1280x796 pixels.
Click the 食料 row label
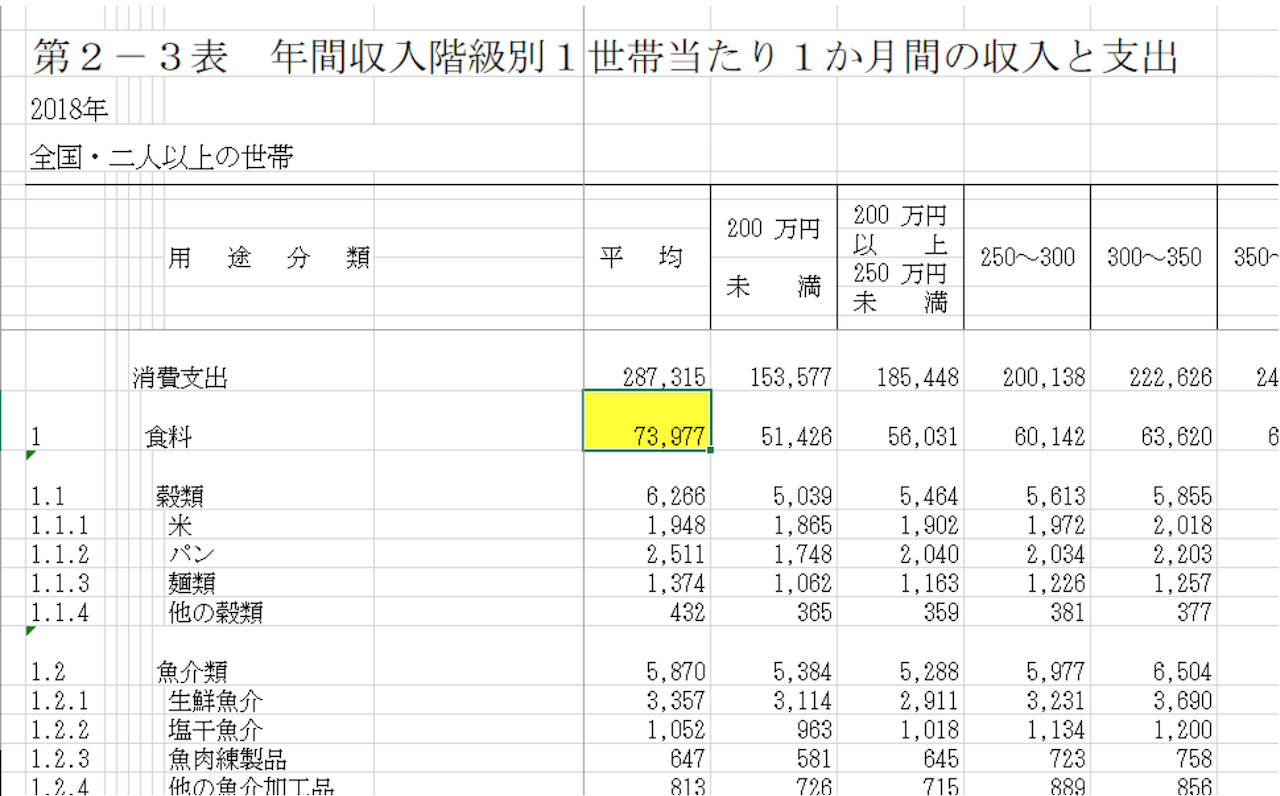(x=169, y=437)
